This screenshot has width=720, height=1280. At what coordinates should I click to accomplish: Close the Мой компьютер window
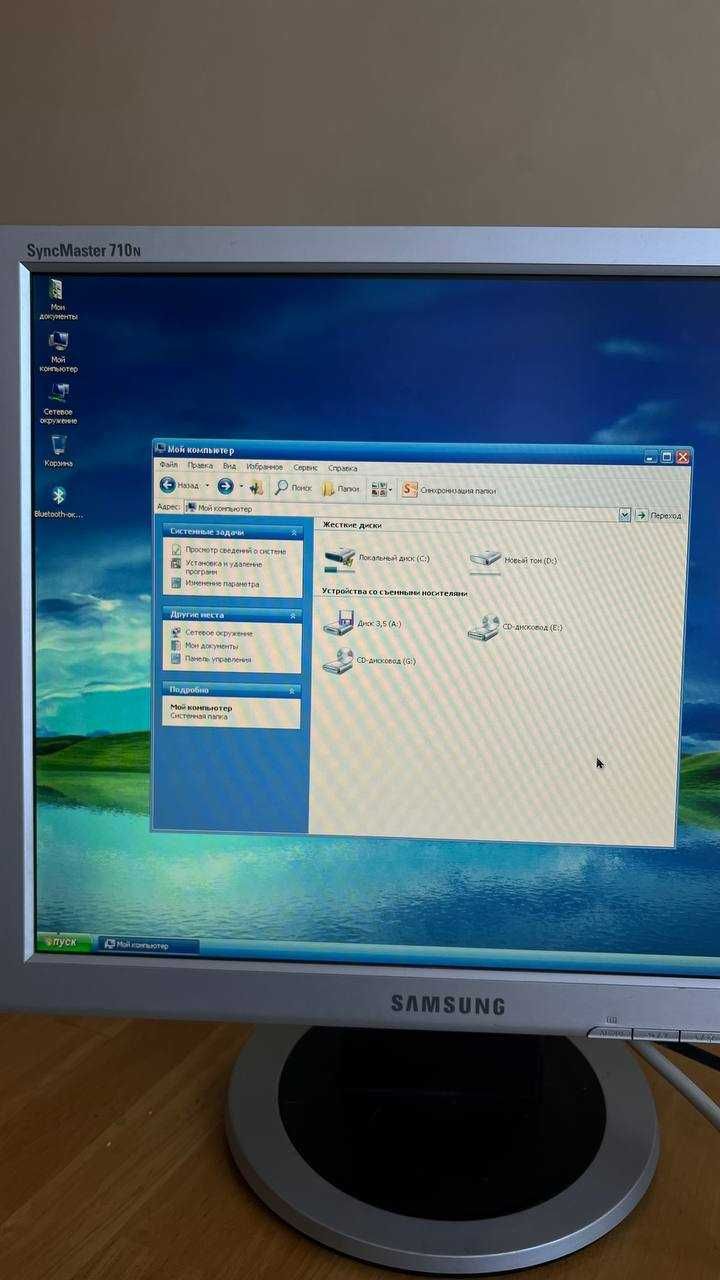tap(683, 457)
